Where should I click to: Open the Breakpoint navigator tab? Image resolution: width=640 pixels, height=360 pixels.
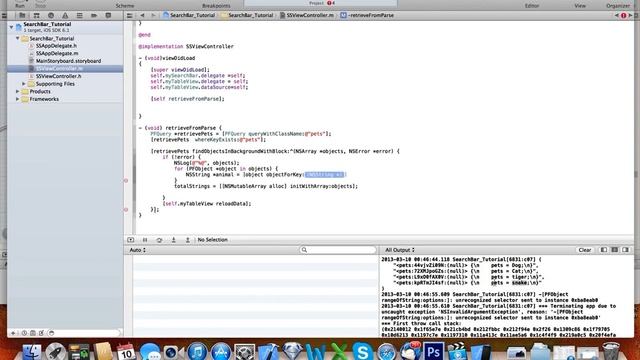(94, 16)
